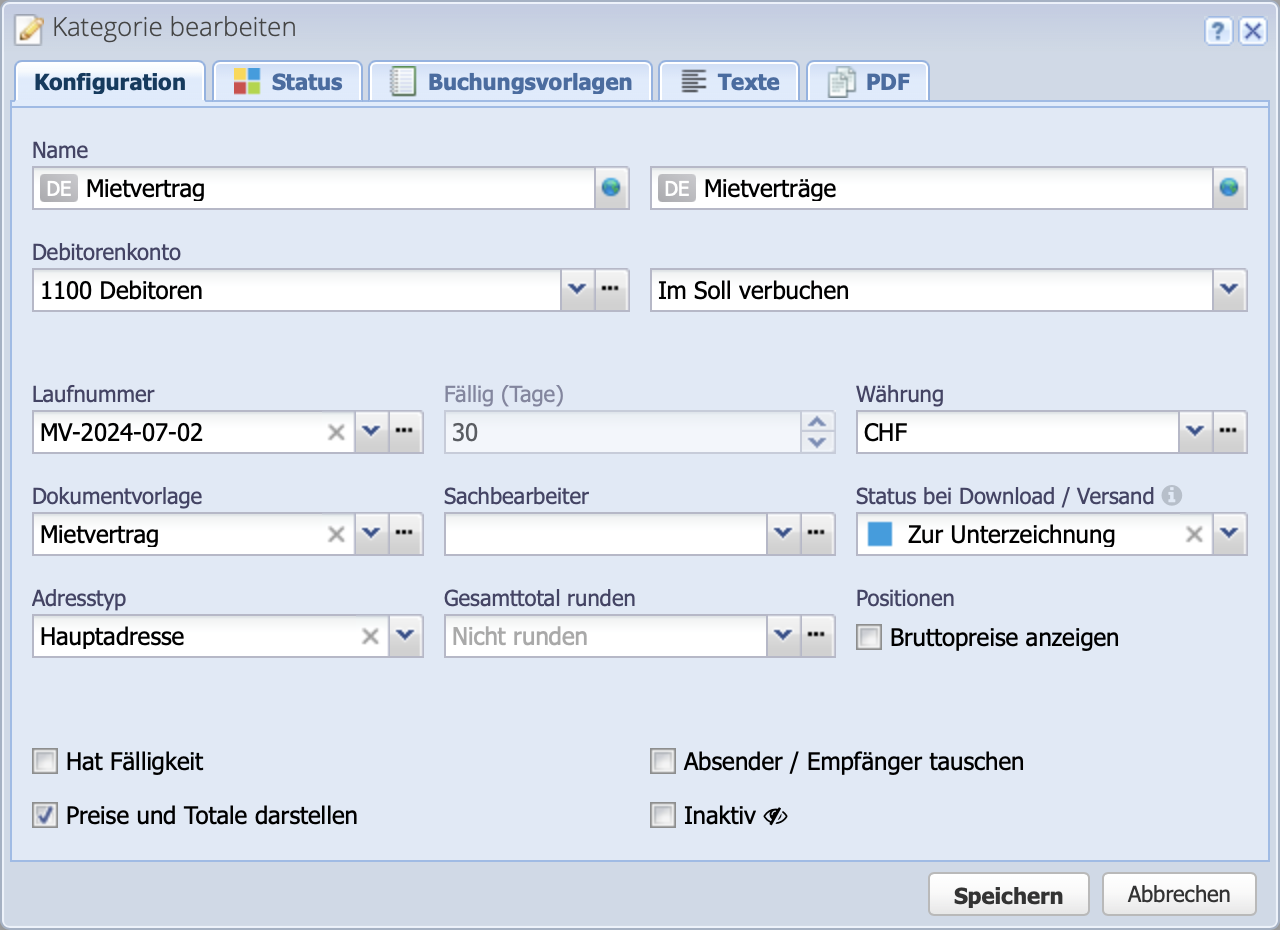This screenshot has height=930, width=1280.
Task: Cancel editing via the Abbrechen button
Action: pos(1179,894)
